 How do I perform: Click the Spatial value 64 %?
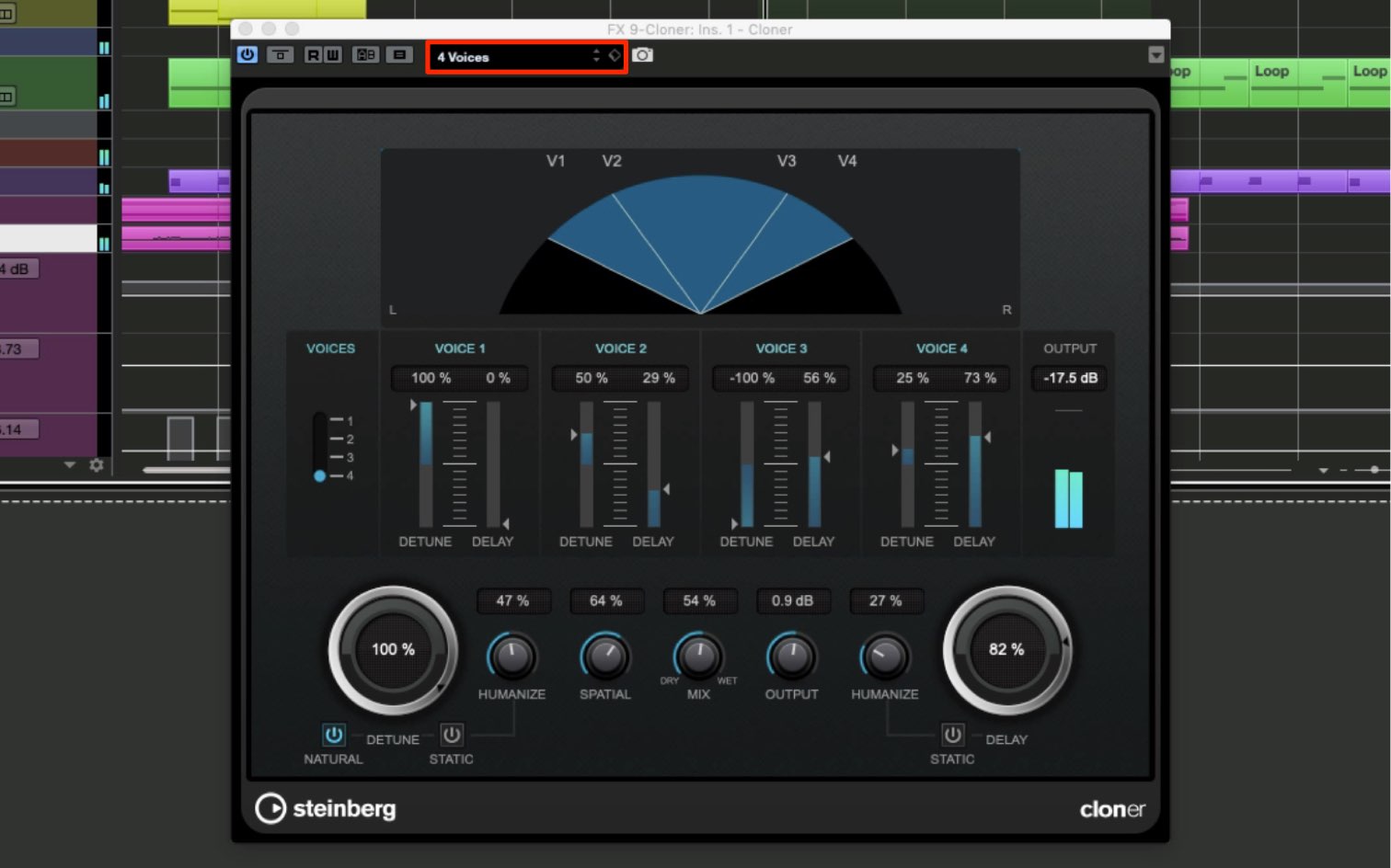pyautogui.click(x=605, y=600)
